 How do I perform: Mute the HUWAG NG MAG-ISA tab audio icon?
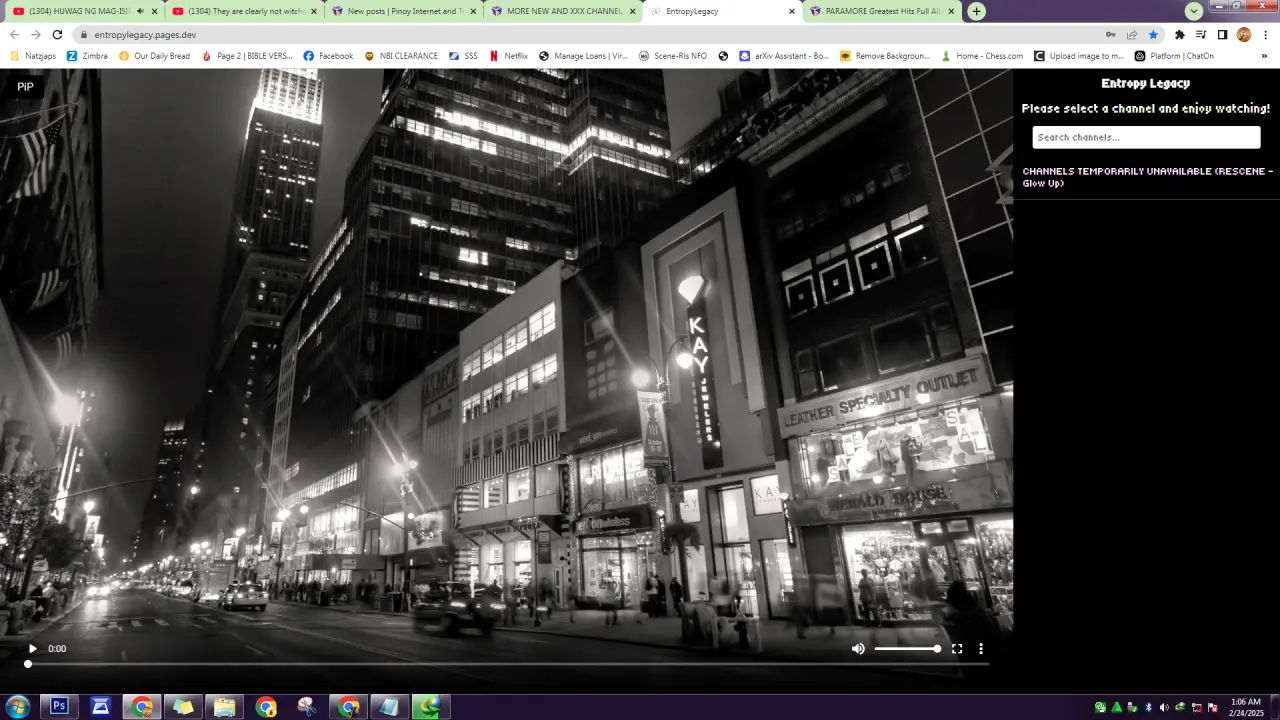click(x=139, y=11)
